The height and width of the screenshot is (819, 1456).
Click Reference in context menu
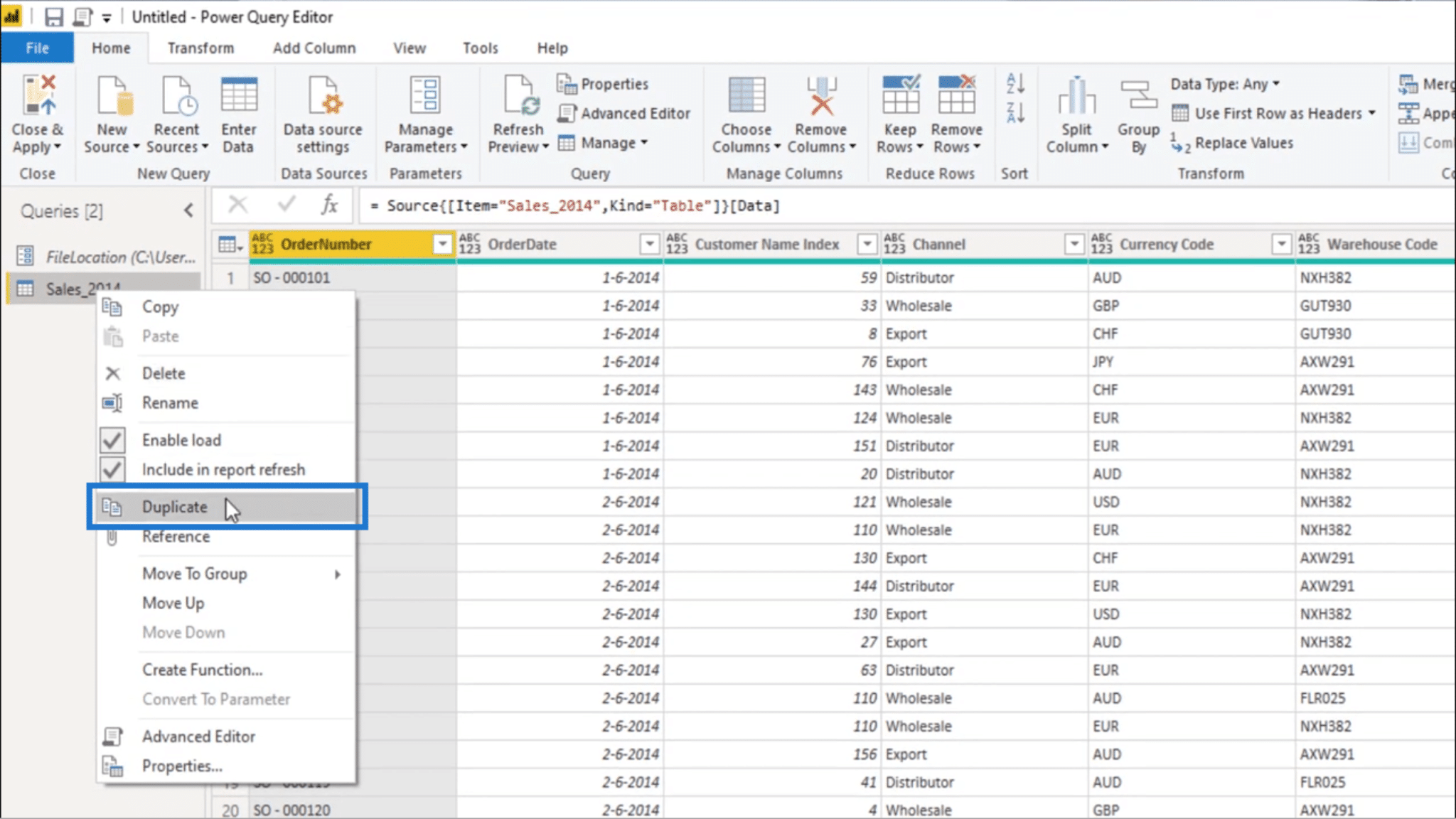176,536
